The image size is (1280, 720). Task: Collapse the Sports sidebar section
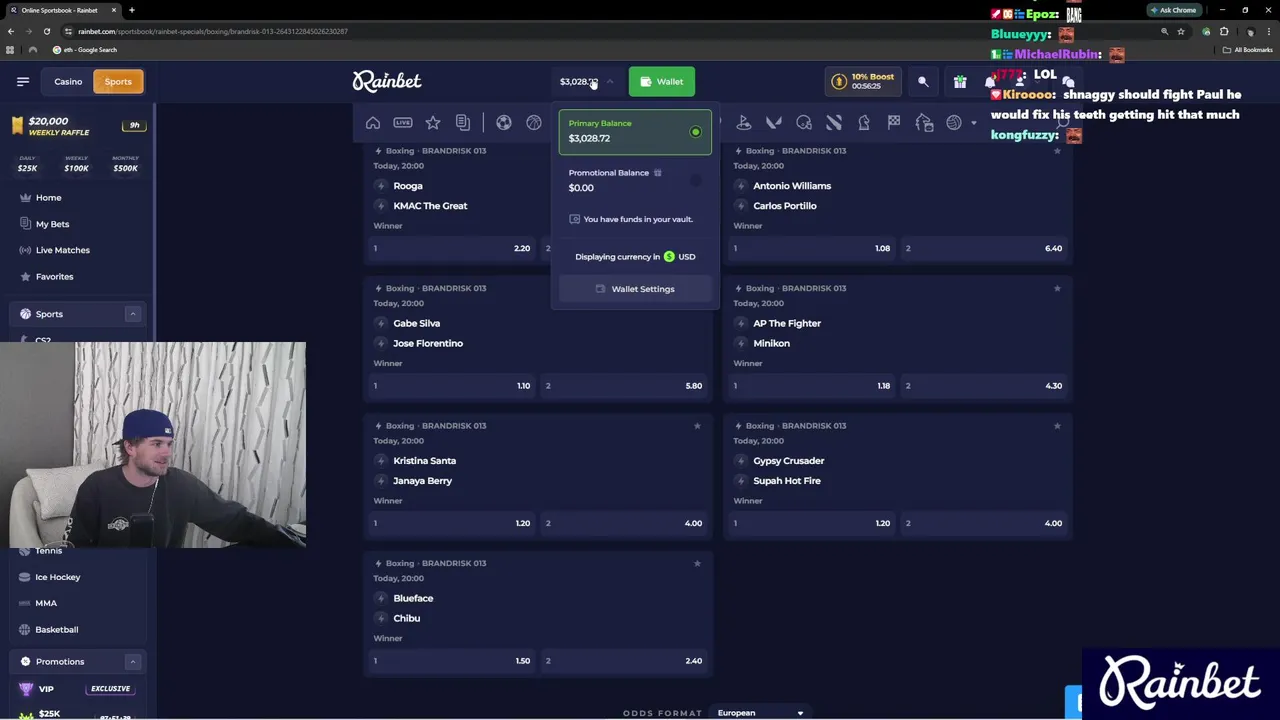(x=132, y=314)
